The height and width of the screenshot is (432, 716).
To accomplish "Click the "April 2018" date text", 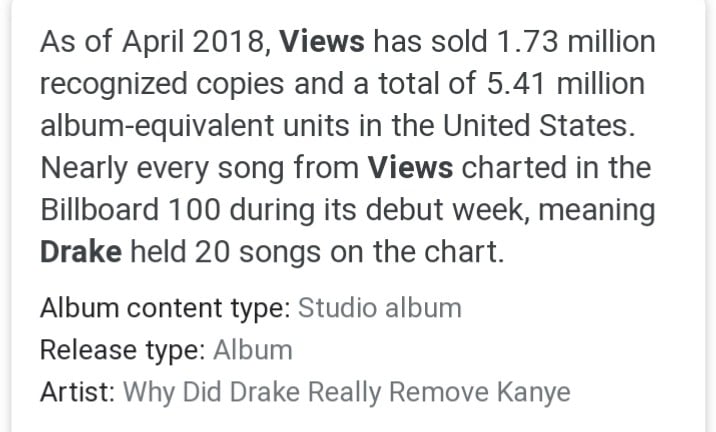I will point(193,42).
